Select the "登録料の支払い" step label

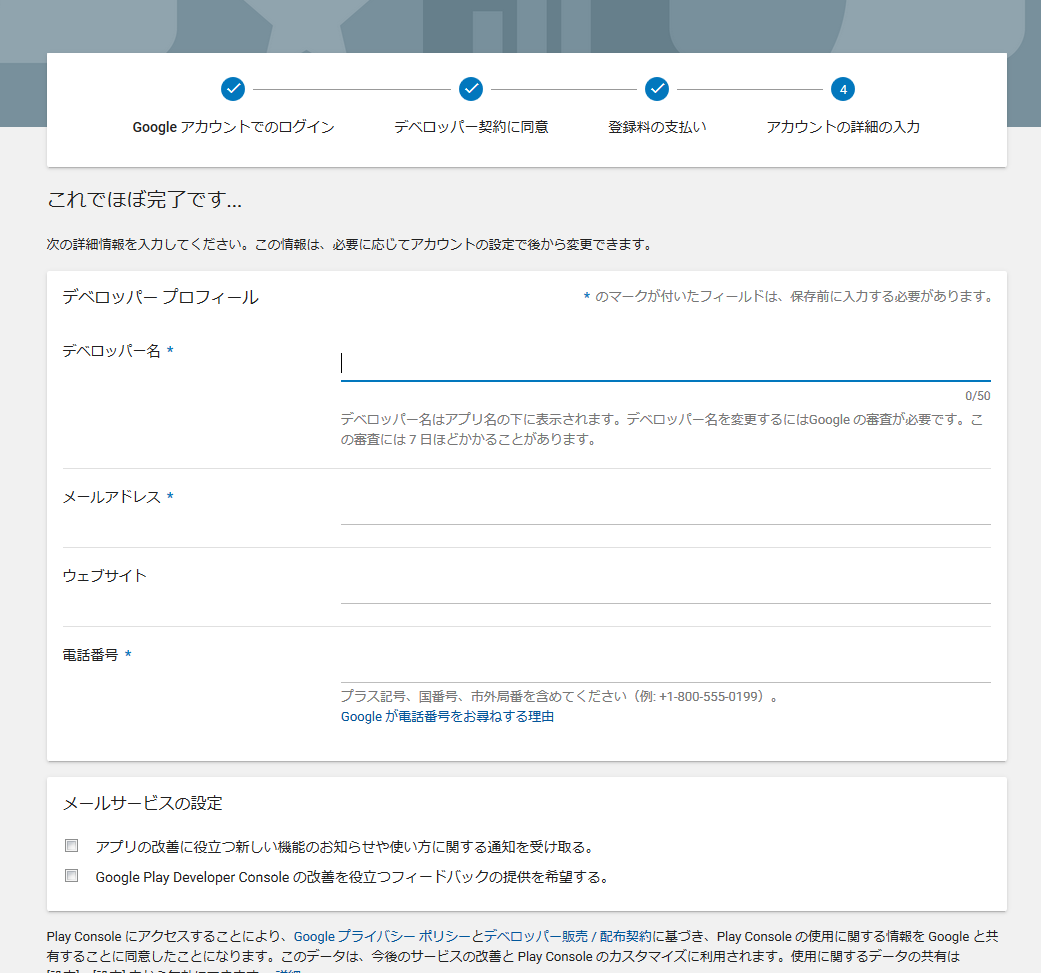(x=657, y=127)
